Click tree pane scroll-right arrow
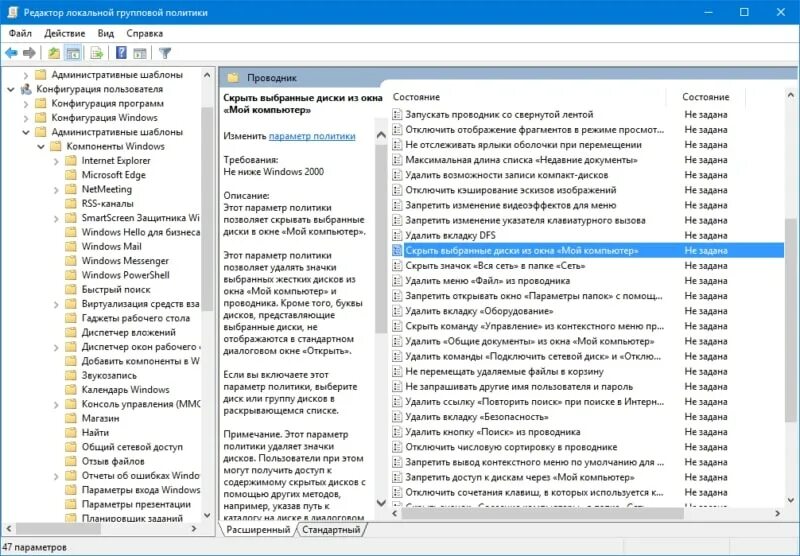Screen dimensions: 800x556 194,528
